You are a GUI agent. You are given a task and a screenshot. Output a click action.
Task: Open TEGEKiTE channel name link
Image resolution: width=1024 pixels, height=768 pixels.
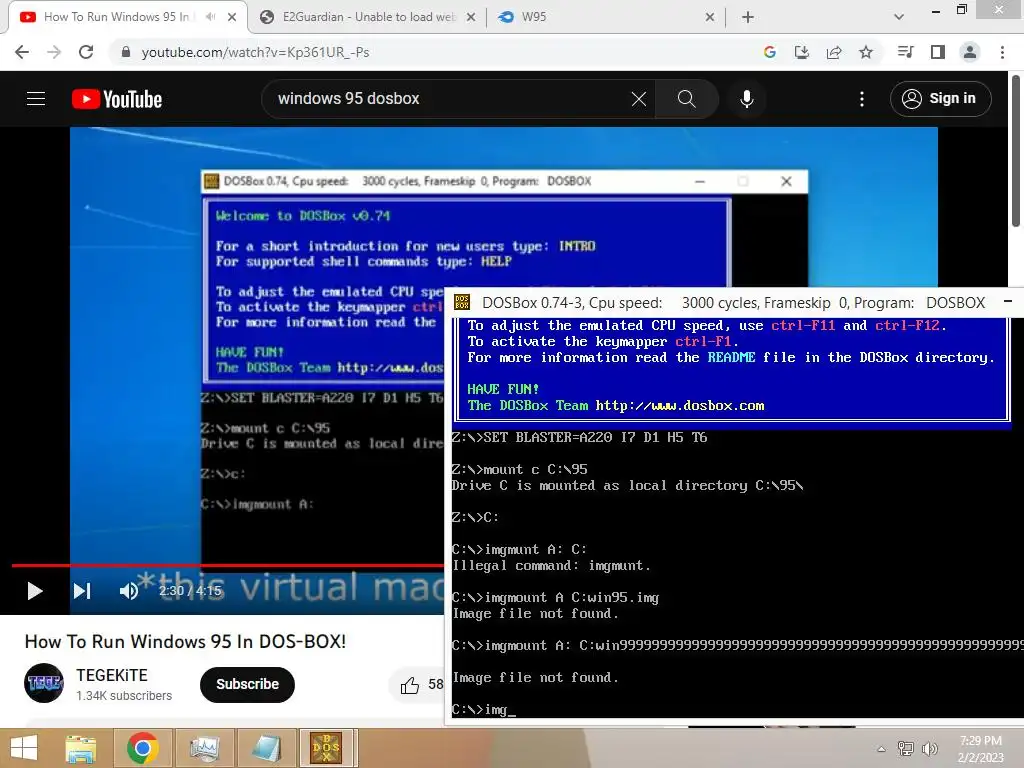(x=112, y=675)
